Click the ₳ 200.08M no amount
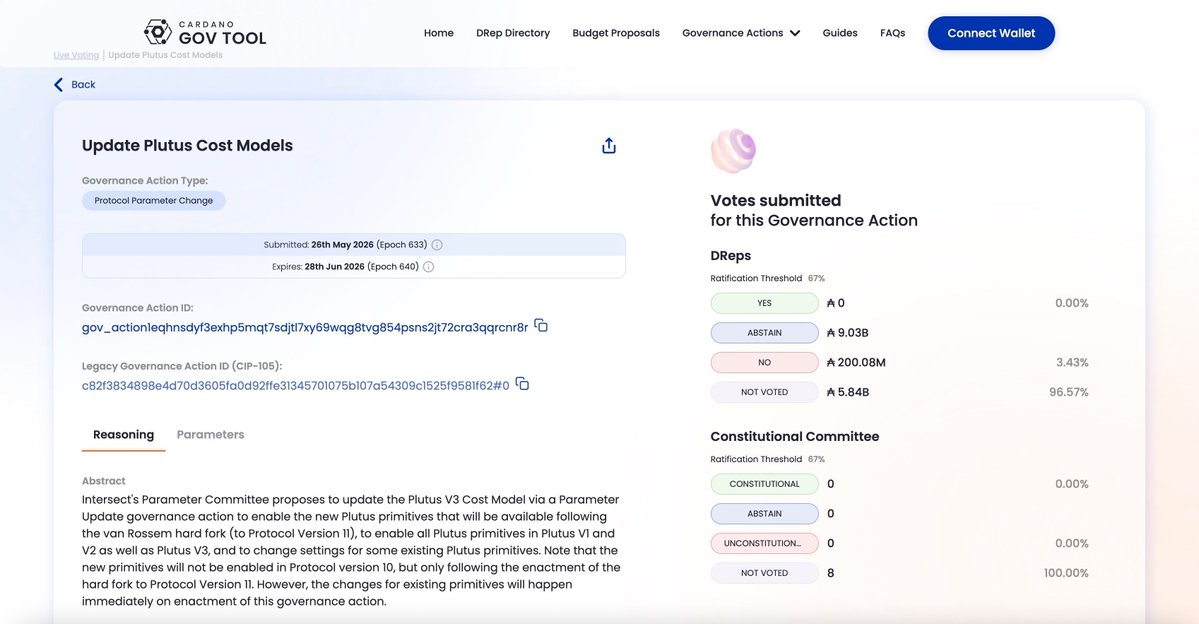 pyautogui.click(x=856, y=362)
